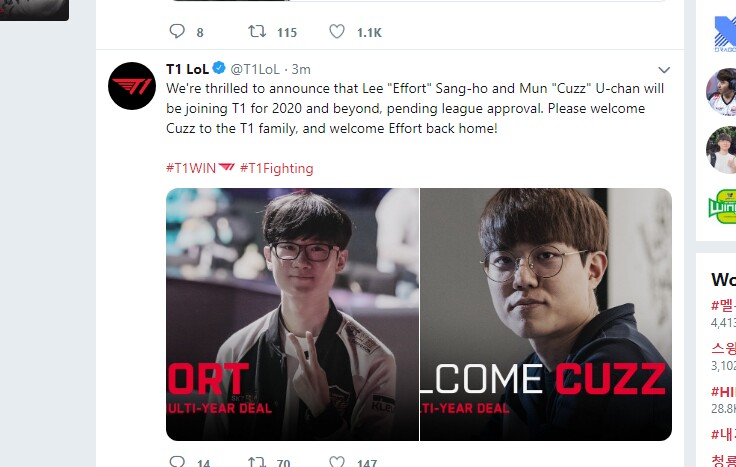The height and width of the screenshot is (467, 736).
Task: Retweet the post with 115 retweets
Action: [257, 31]
